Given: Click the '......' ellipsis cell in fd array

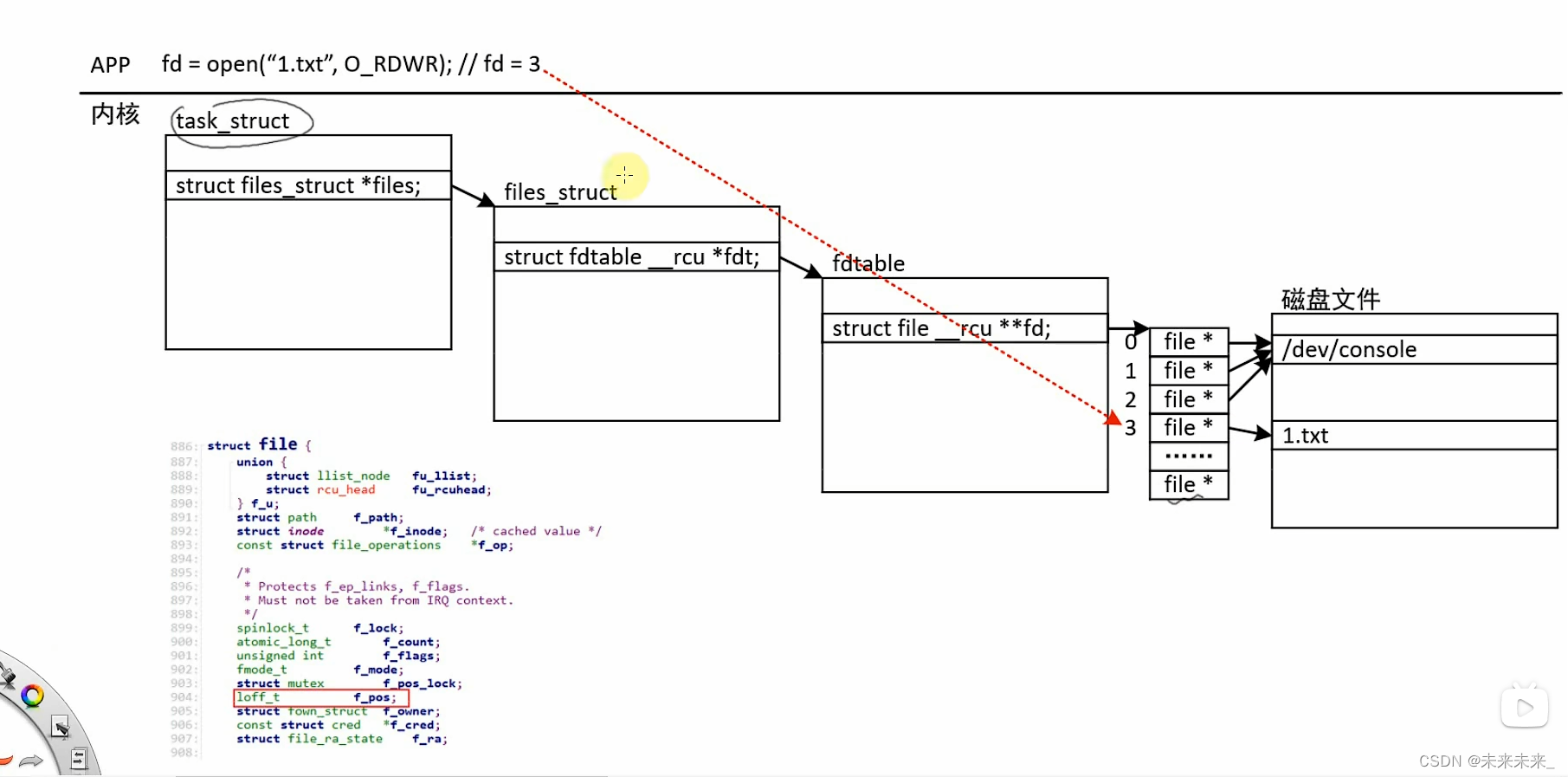Looking at the screenshot, I should [x=1189, y=456].
